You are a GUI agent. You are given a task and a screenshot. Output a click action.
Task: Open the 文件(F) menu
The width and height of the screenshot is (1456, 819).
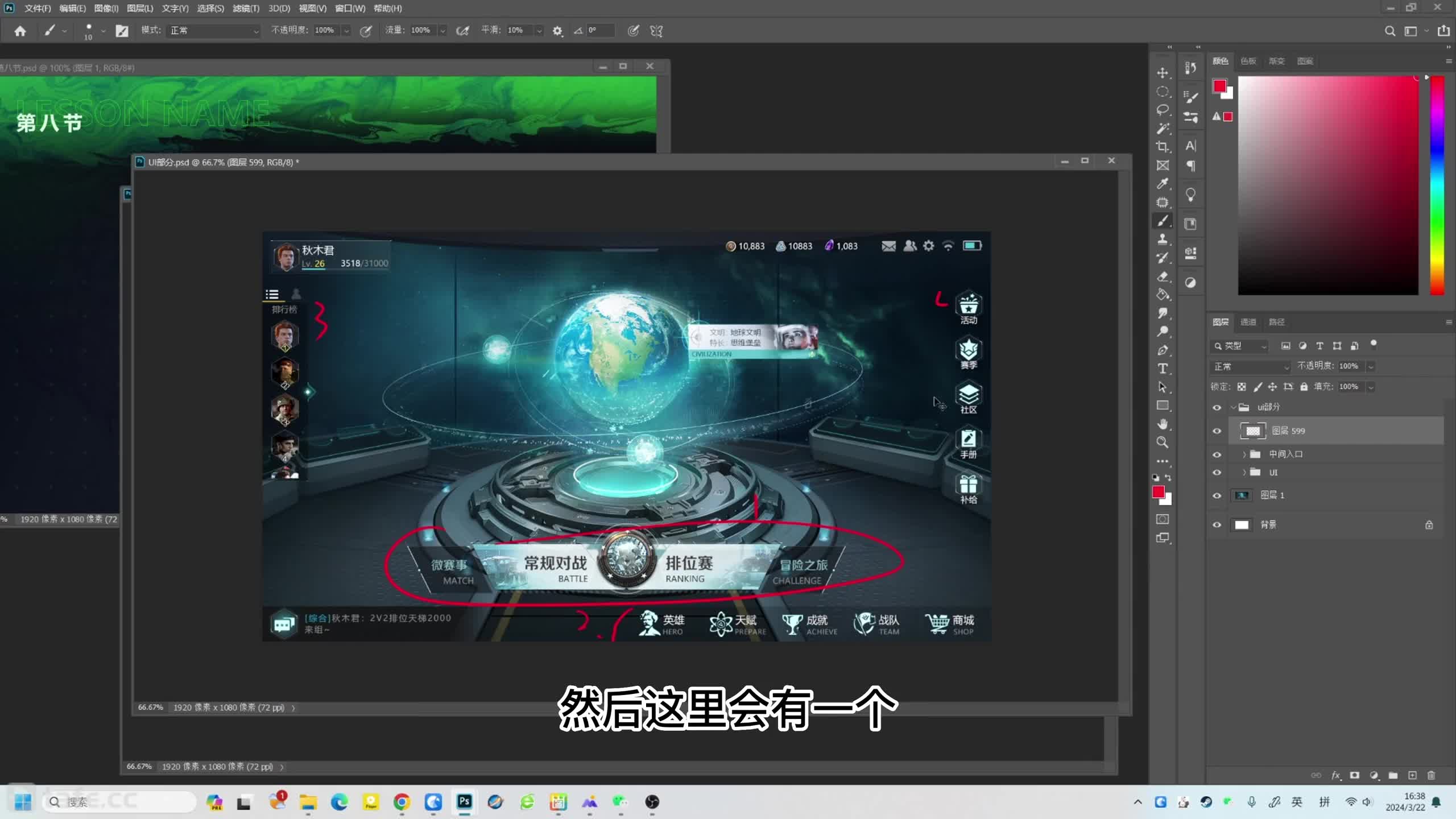tap(38, 9)
